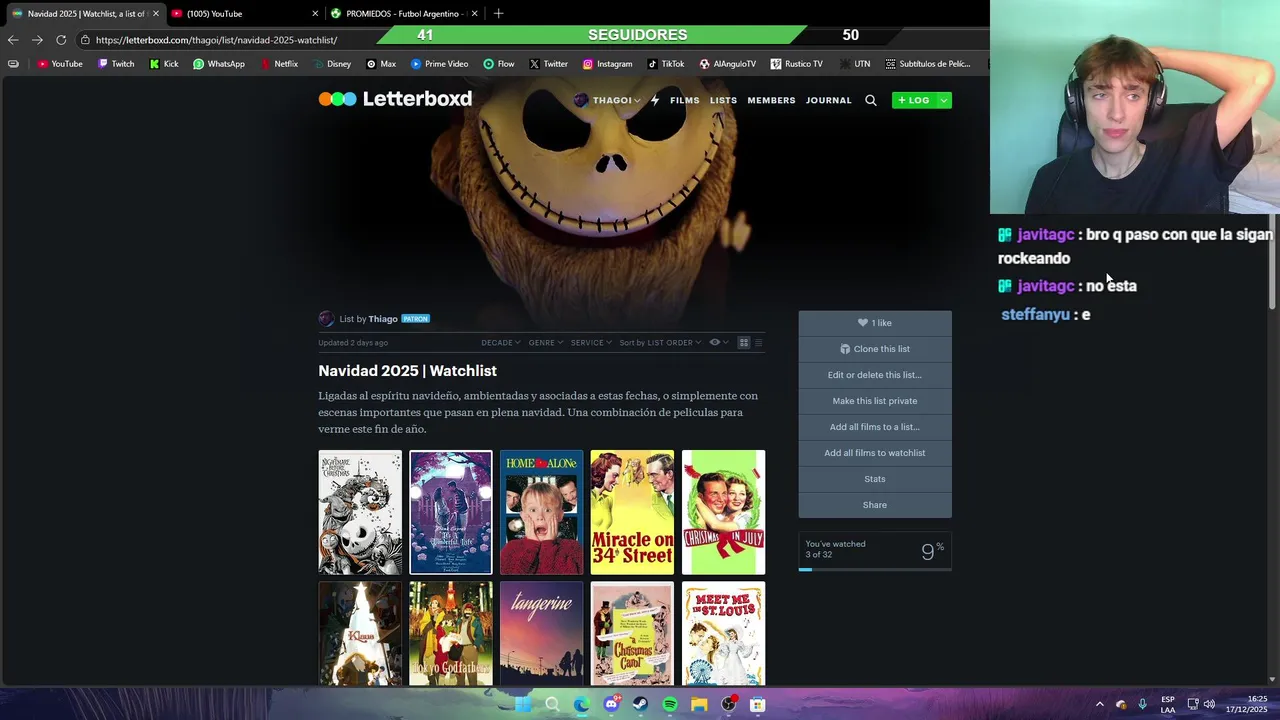The width and height of the screenshot is (1280, 720).
Task: Open the Twitch bookmark
Action: pyautogui.click(x=116, y=64)
